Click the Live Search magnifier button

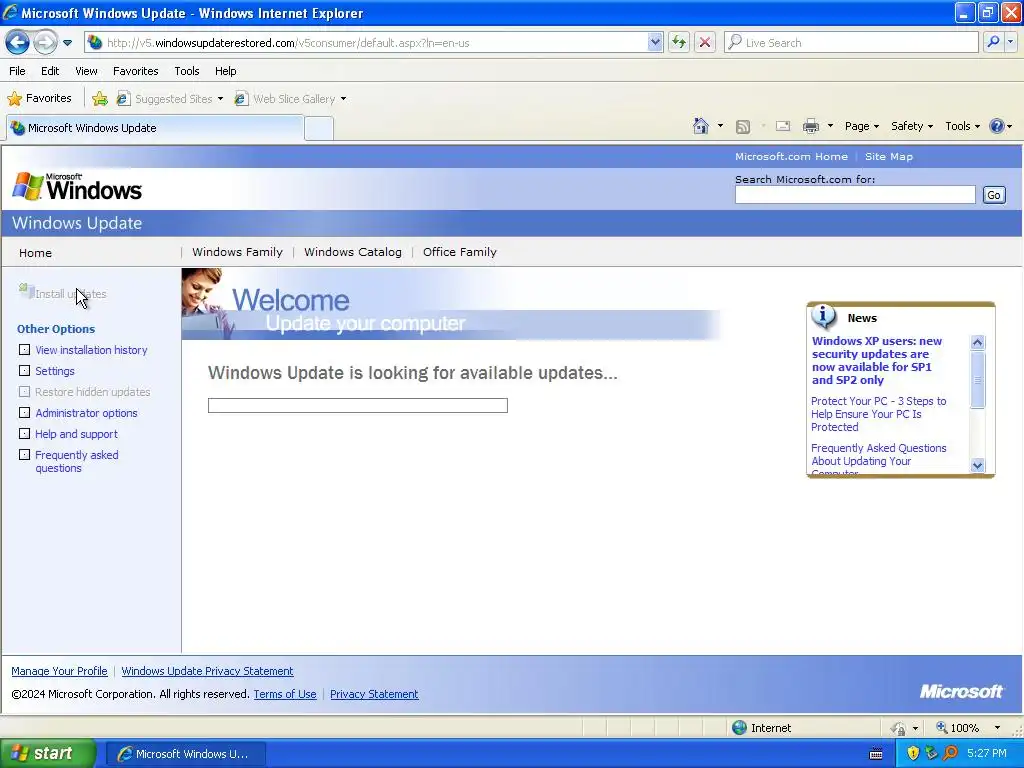(993, 42)
